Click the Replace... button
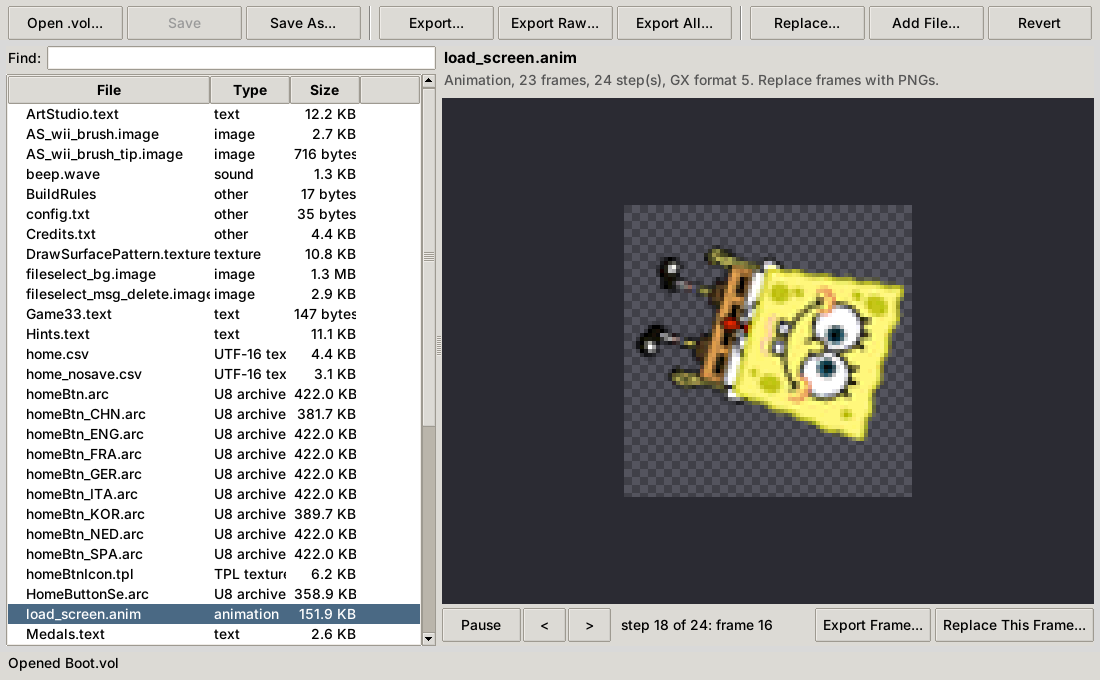 tap(807, 23)
